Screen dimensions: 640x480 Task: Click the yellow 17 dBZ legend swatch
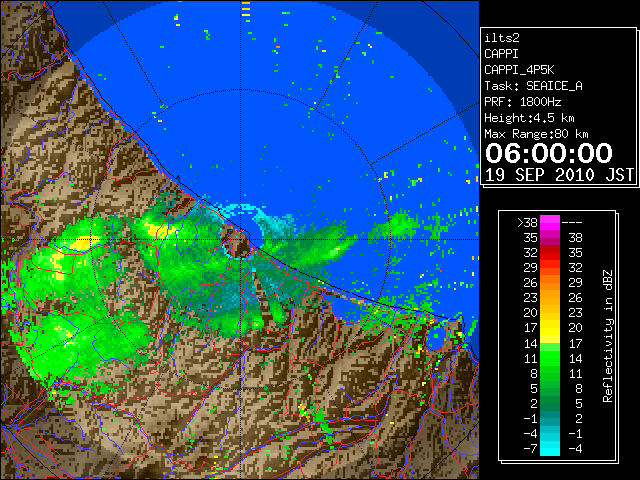click(x=550, y=328)
